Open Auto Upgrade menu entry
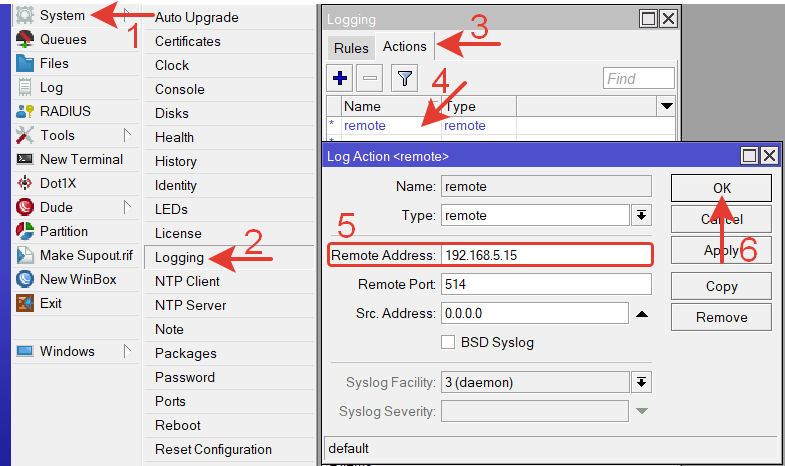Screen dimensions: 785x466 click(x=229, y=17)
